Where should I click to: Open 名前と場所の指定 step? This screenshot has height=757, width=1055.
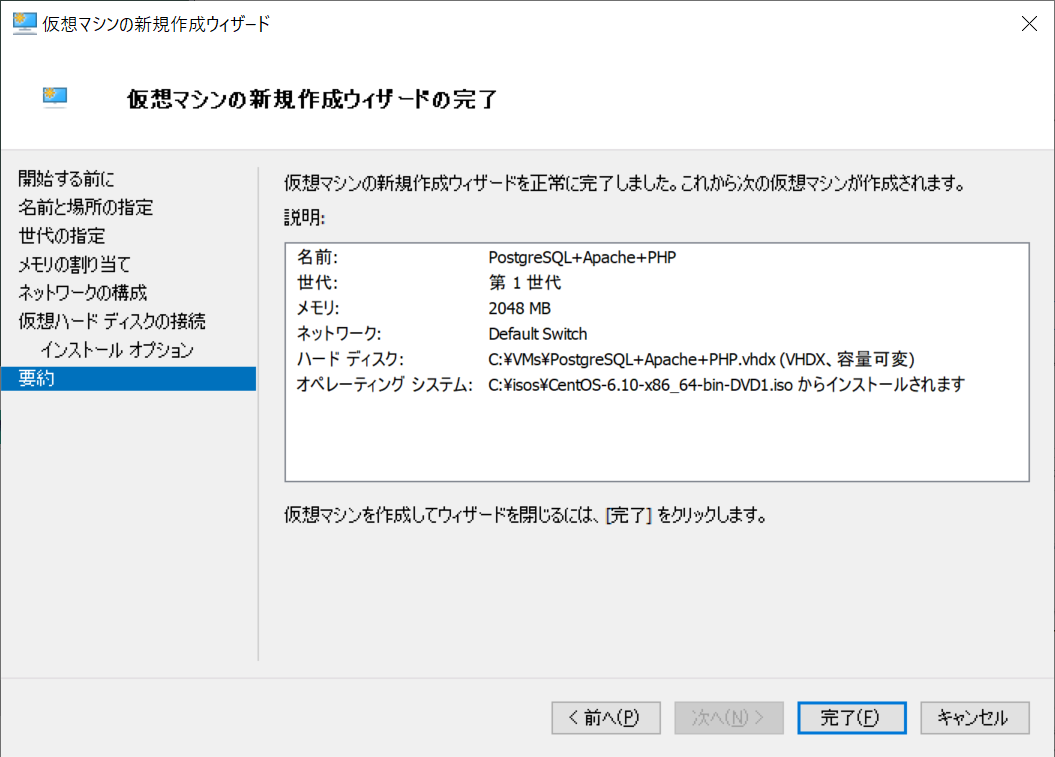click(85, 207)
